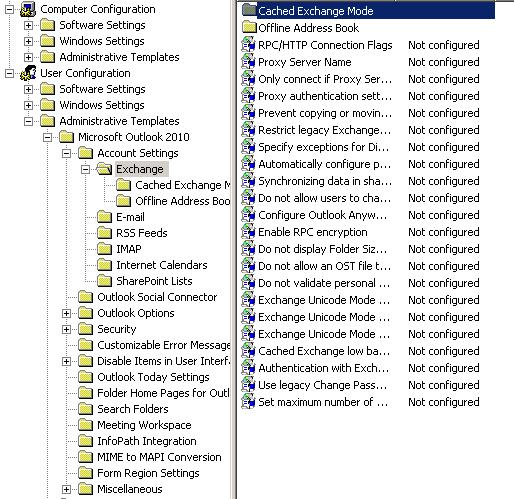This screenshot has height=499, width=514.
Task: Click the Microsoft Outlook 2010 folder icon
Action: click(66, 137)
